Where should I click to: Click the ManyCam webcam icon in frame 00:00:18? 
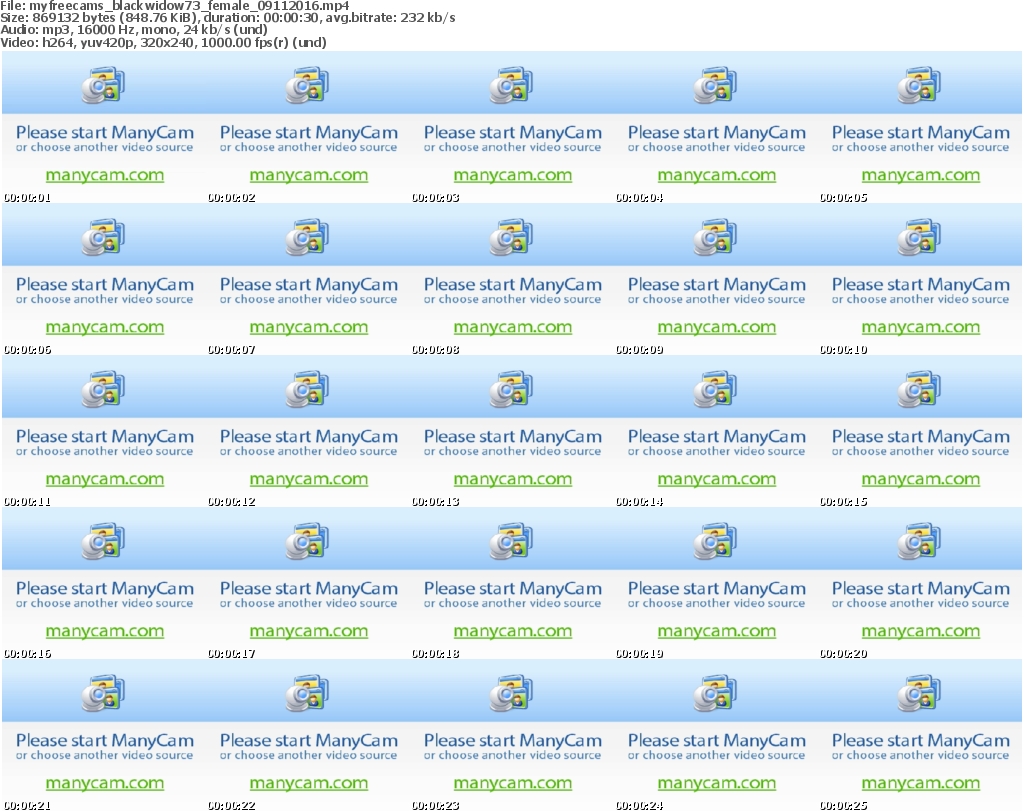coord(511,541)
